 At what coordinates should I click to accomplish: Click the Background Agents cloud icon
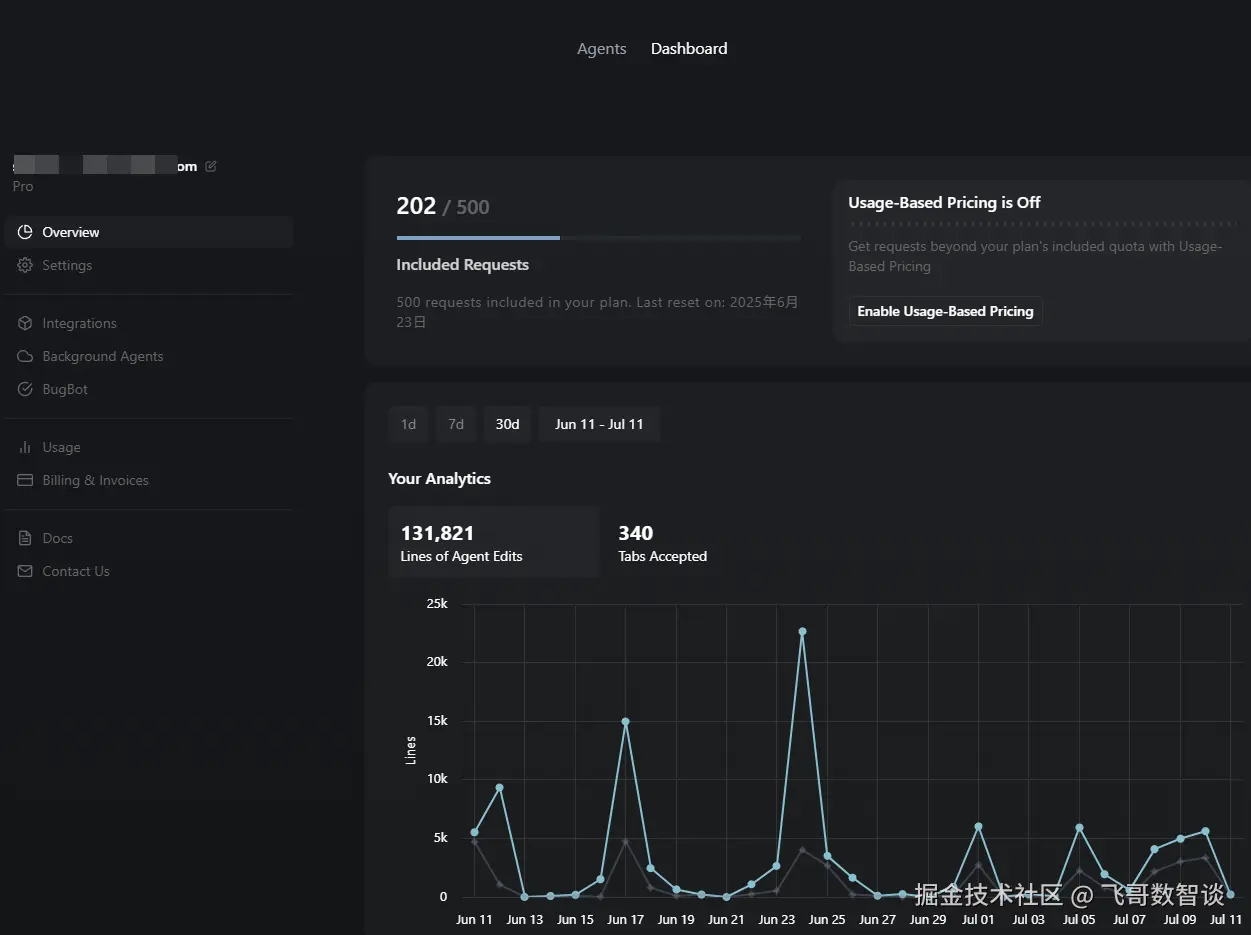pyautogui.click(x=25, y=356)
